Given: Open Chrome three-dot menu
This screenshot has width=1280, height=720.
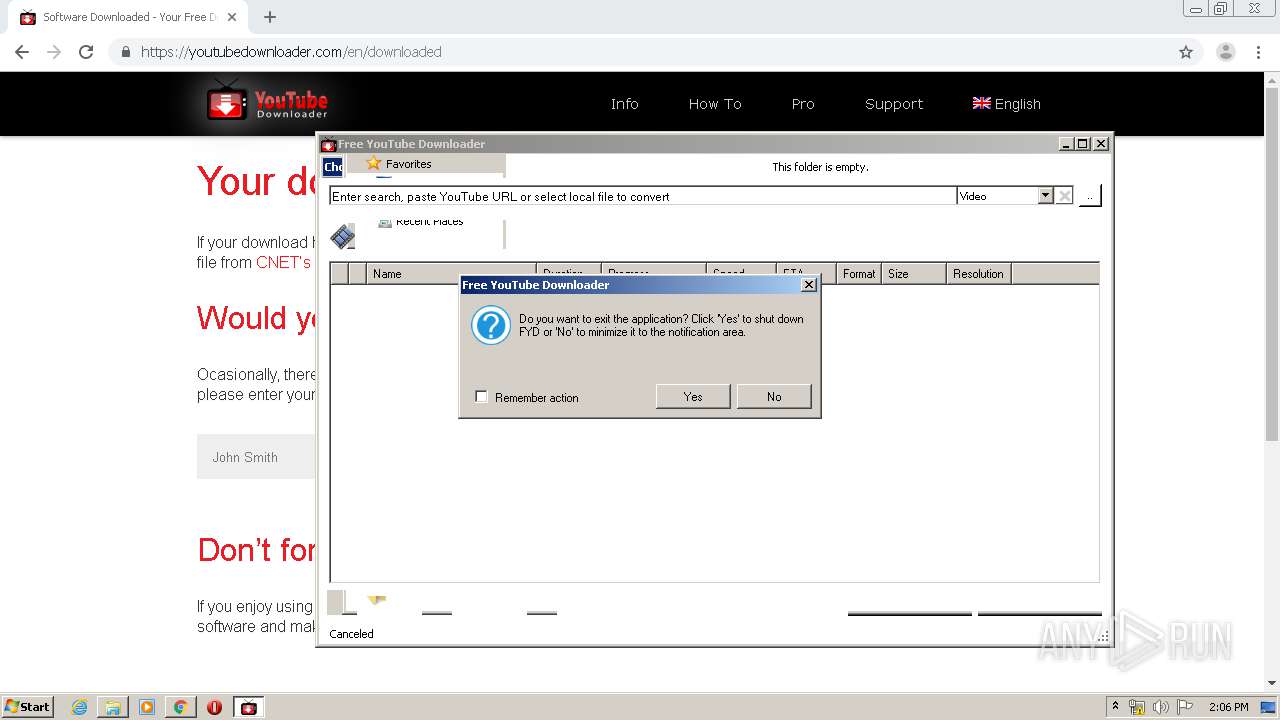Looking at the screenshot, I should [1259, 52].
